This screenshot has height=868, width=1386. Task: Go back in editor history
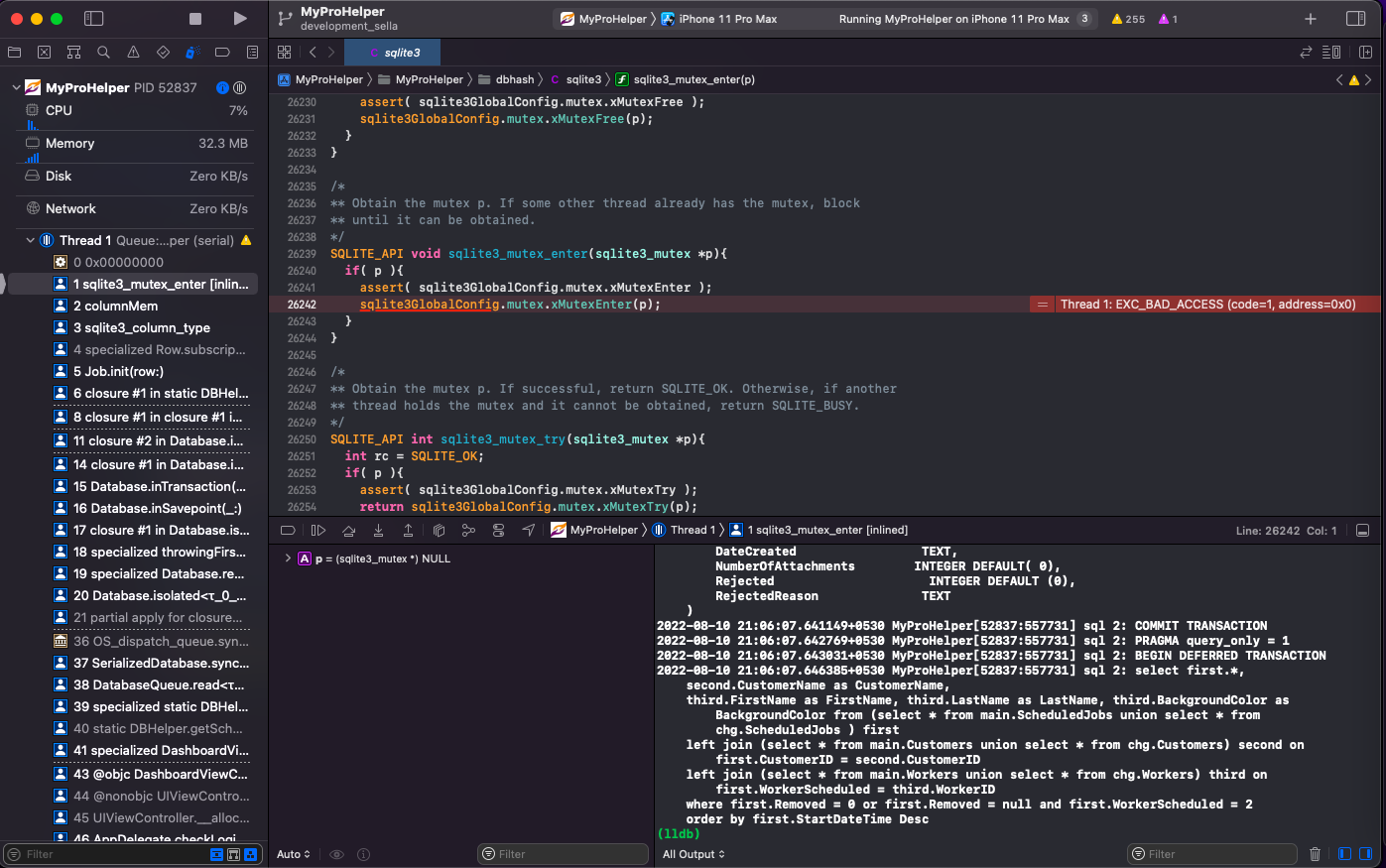pos(313,53)
